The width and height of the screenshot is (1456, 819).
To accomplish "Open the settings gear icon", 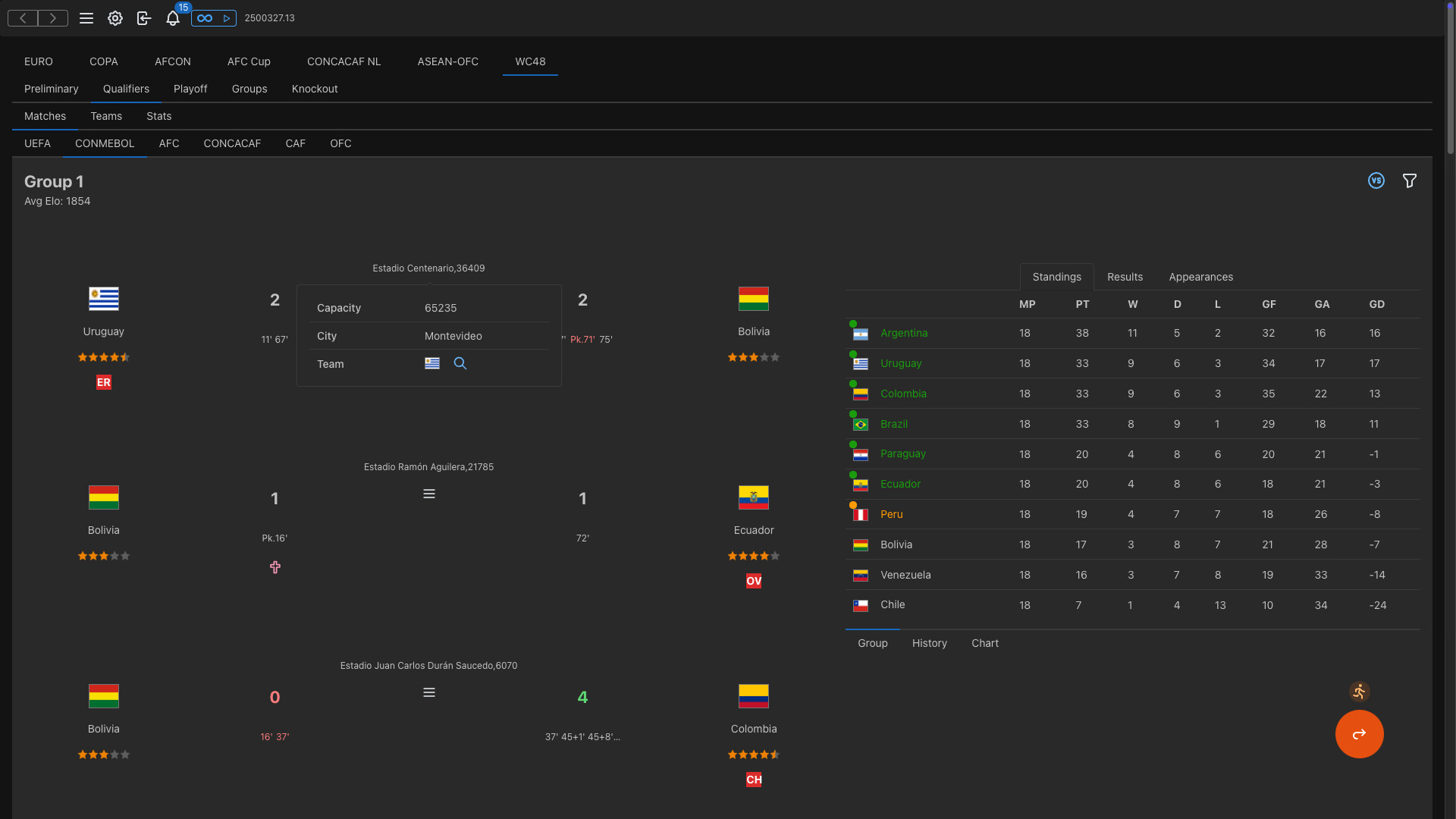I will 115,18.
